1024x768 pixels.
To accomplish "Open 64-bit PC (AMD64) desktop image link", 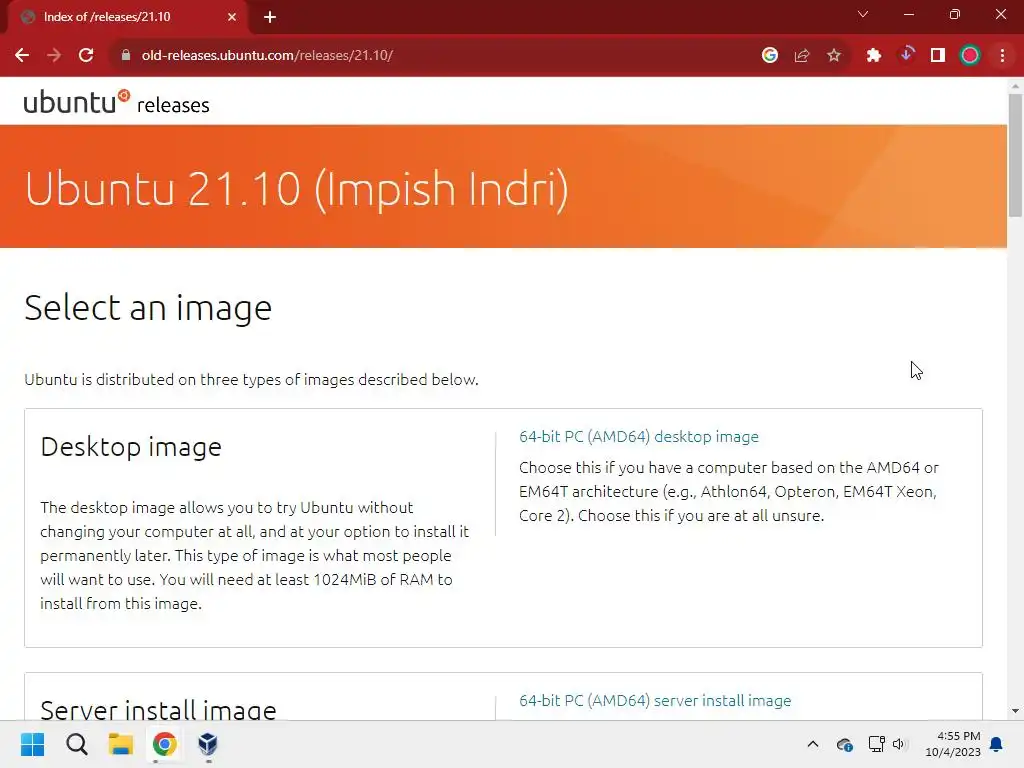I will (x=639, y=436).
